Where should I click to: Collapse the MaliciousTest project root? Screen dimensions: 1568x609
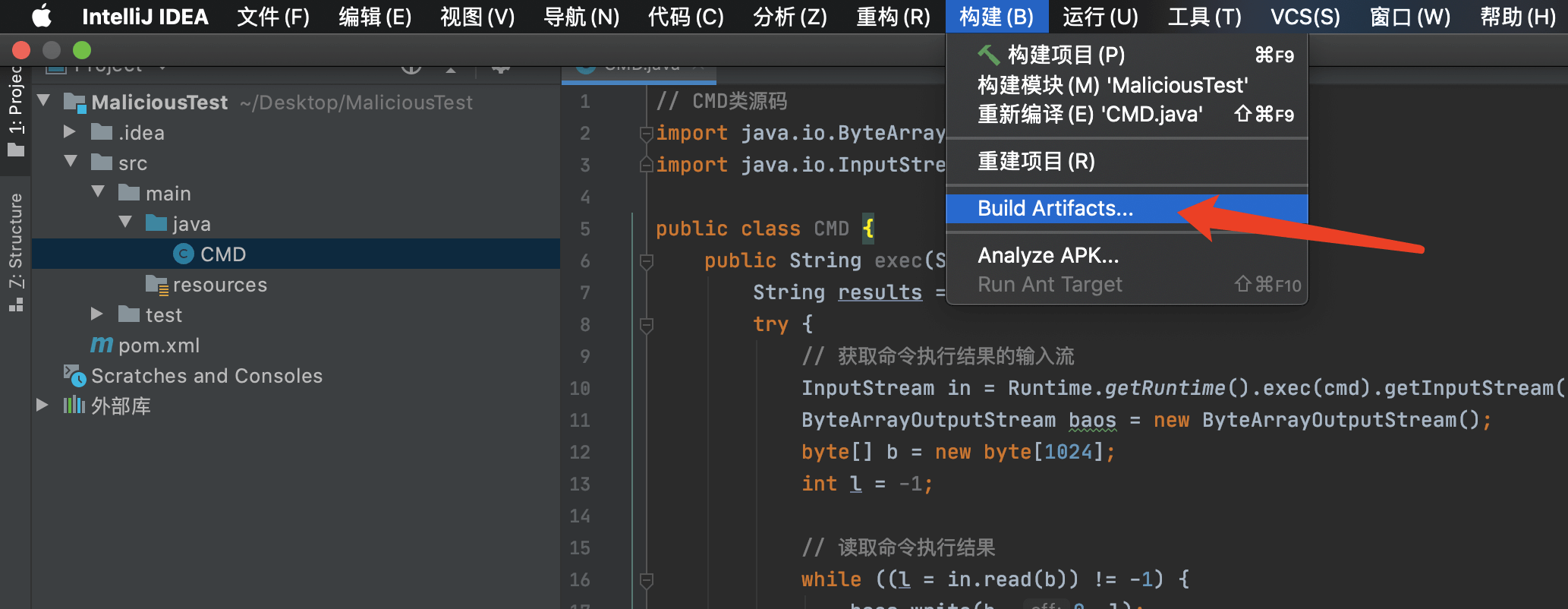pyautogui.click(x=44, y=100)
